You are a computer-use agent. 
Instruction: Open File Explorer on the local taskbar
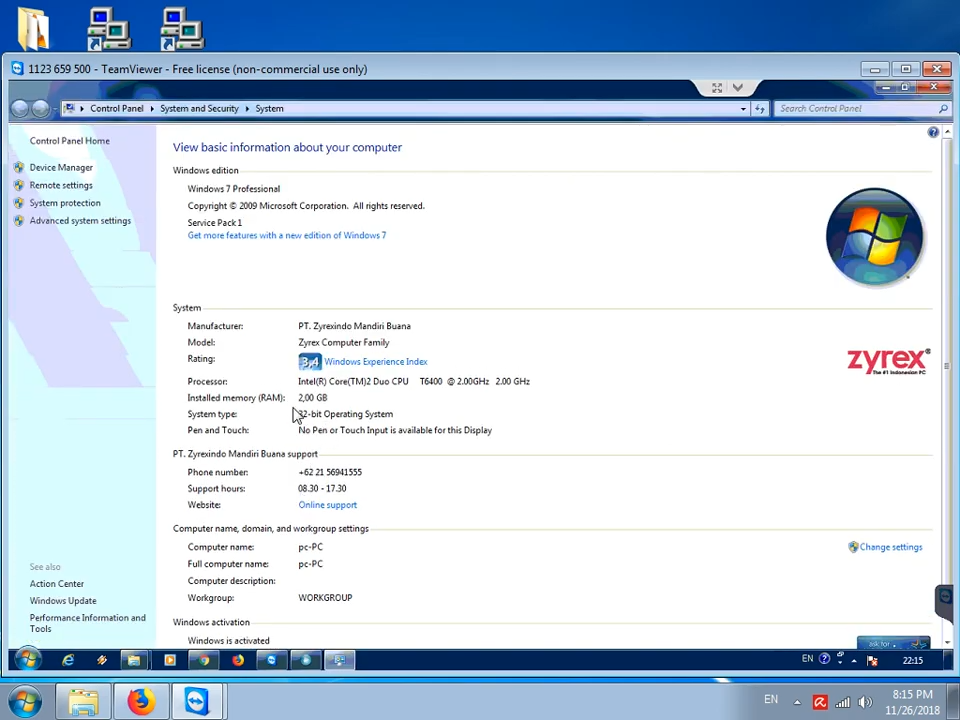tap(84, 701)
